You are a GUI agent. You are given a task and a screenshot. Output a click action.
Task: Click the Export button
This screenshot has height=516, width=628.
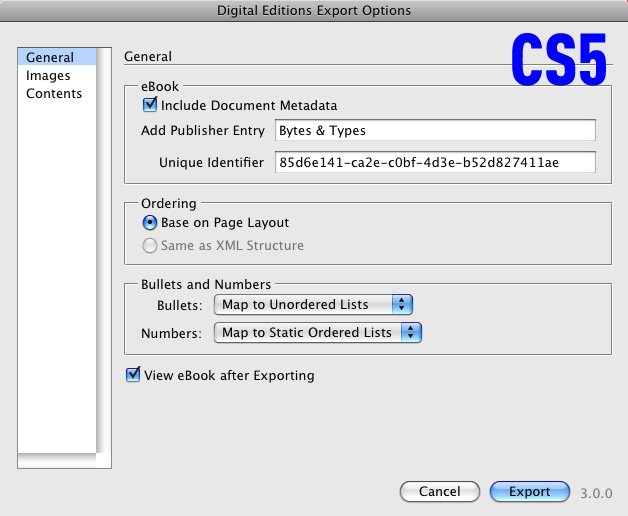(529, 491)
